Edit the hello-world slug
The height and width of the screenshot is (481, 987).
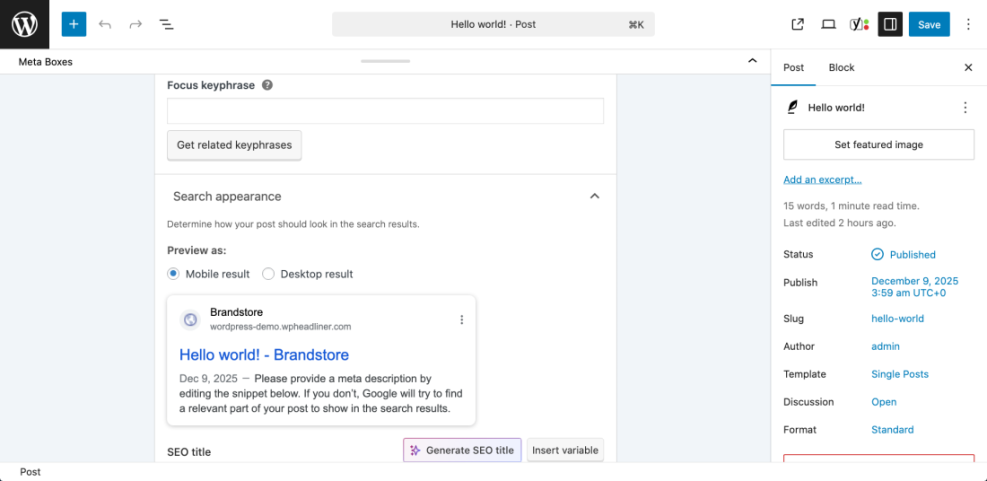898,319
